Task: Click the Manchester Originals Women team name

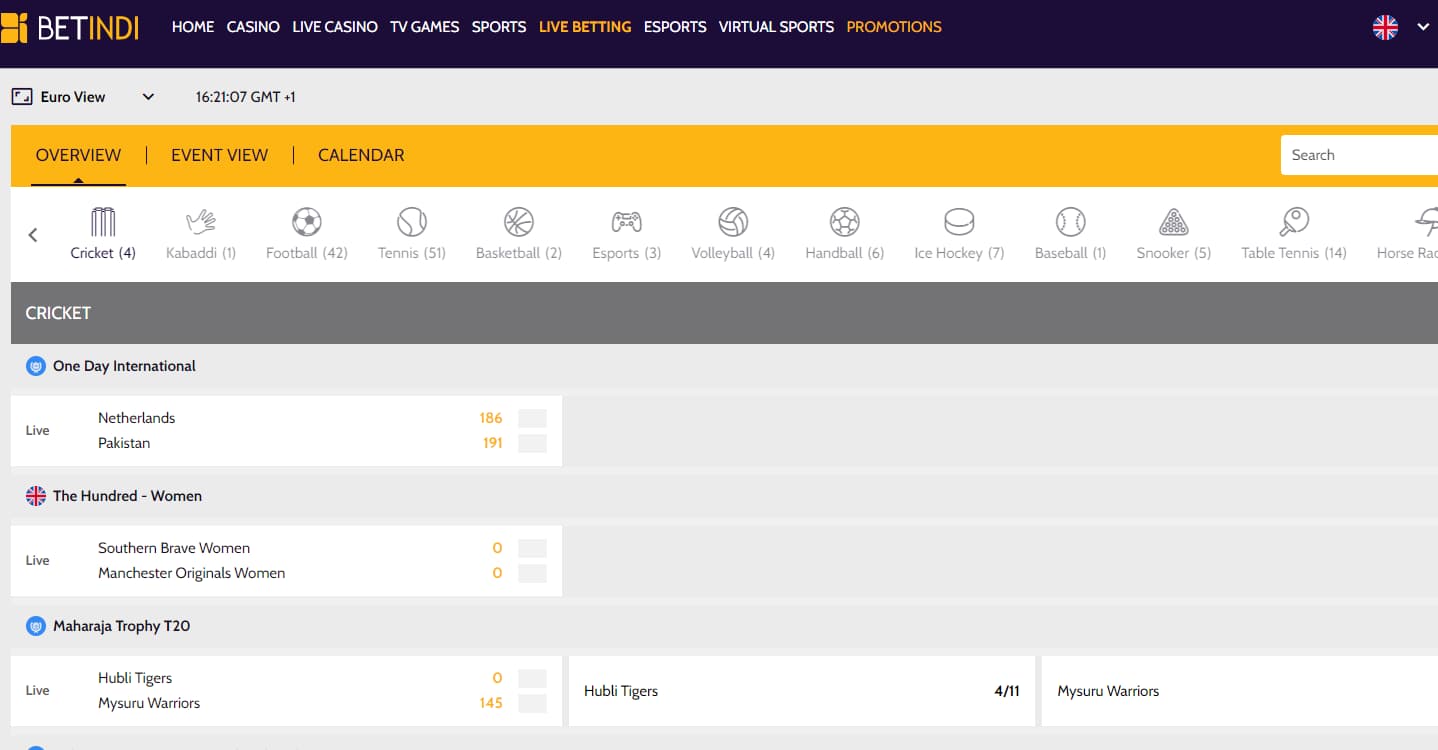Action: [192, 573]
